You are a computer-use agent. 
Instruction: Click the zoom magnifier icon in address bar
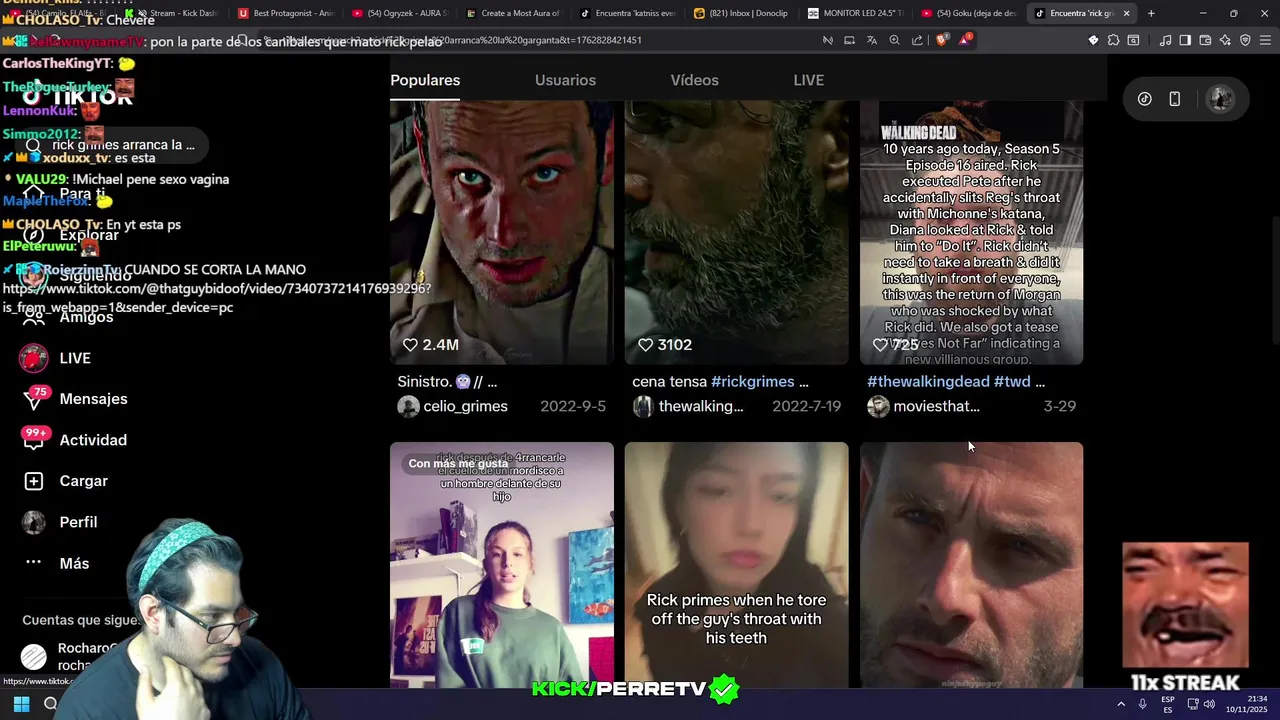(x=894, y=40)
